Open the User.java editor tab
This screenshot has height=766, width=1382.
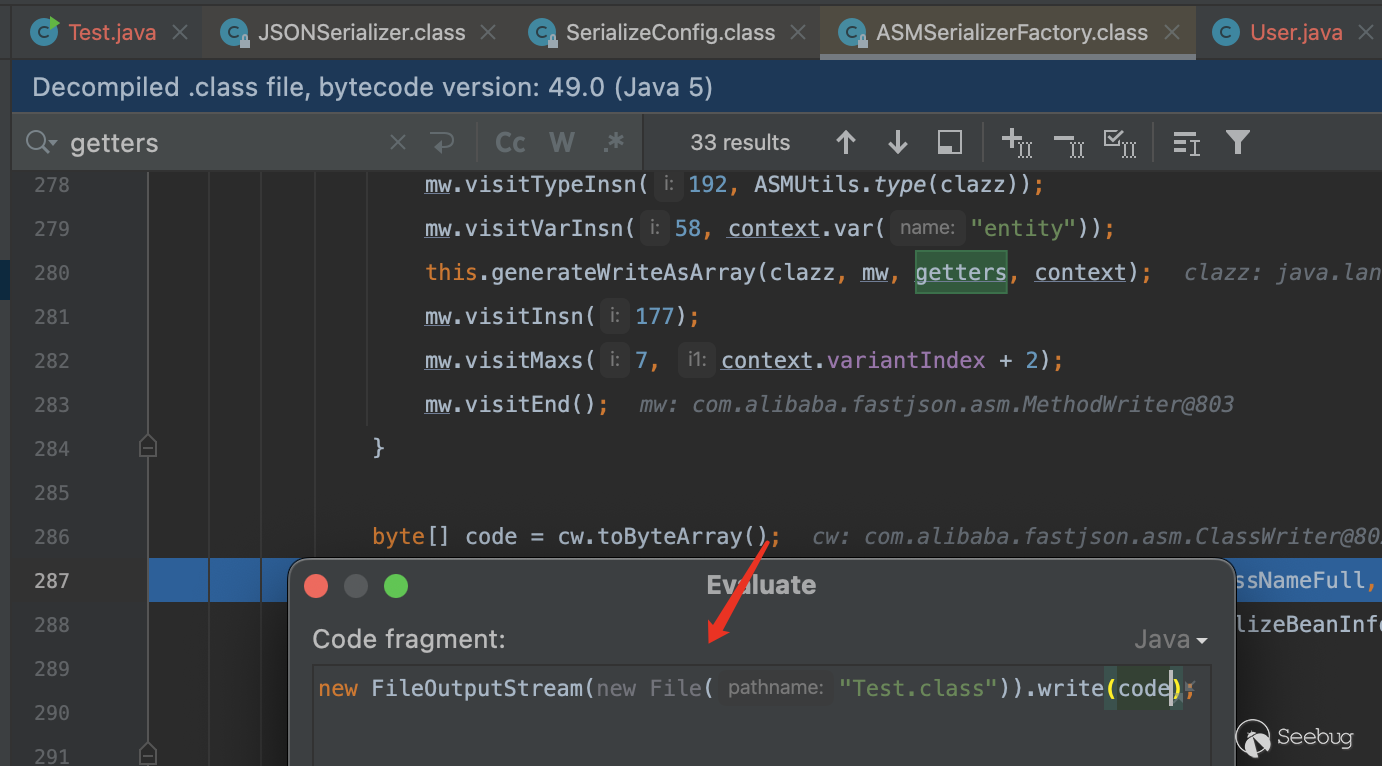[1294, 32]
